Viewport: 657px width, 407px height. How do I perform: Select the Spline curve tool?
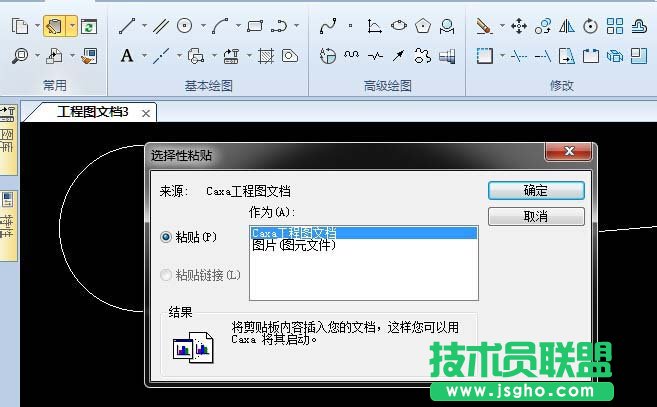pyautogui.click(x=328, y=26)
